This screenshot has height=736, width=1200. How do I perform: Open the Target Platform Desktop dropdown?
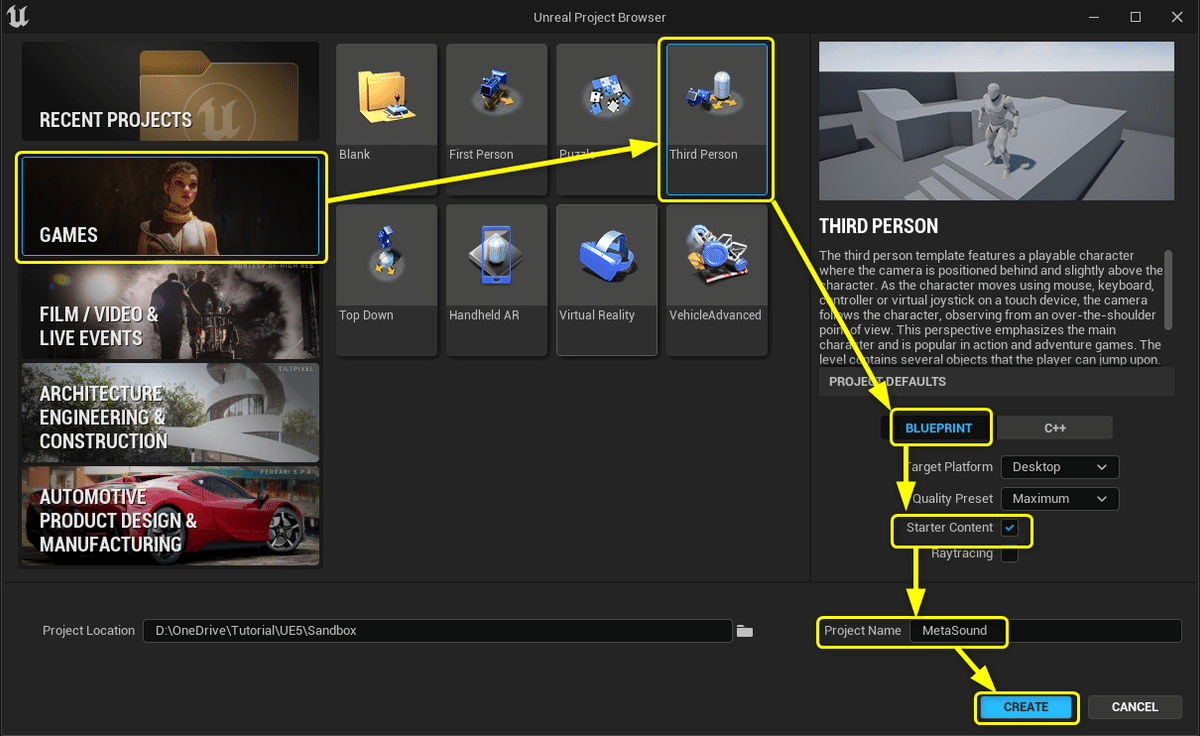coord(1060,467)
